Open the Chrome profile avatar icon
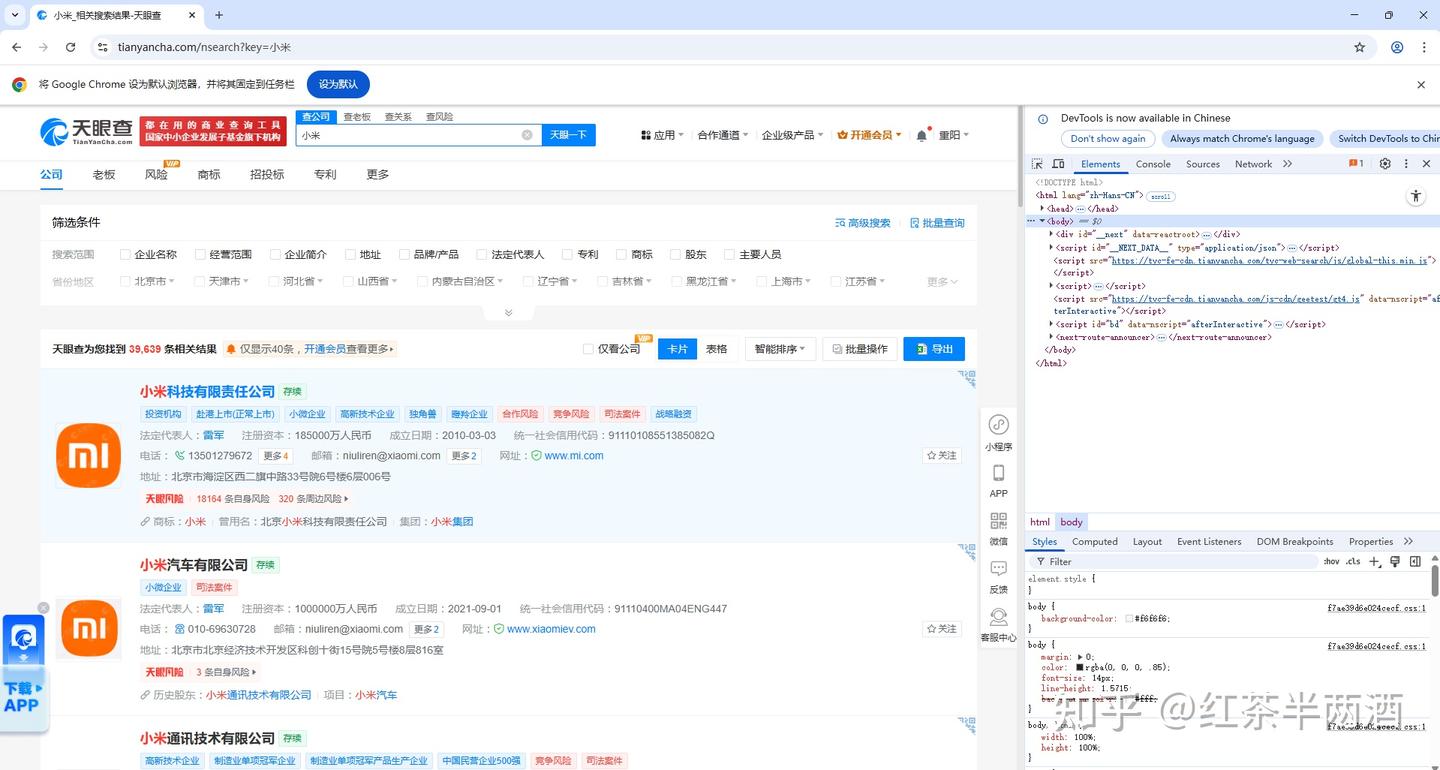The width and height of the screenshot is (1440, 770). 1397,47
